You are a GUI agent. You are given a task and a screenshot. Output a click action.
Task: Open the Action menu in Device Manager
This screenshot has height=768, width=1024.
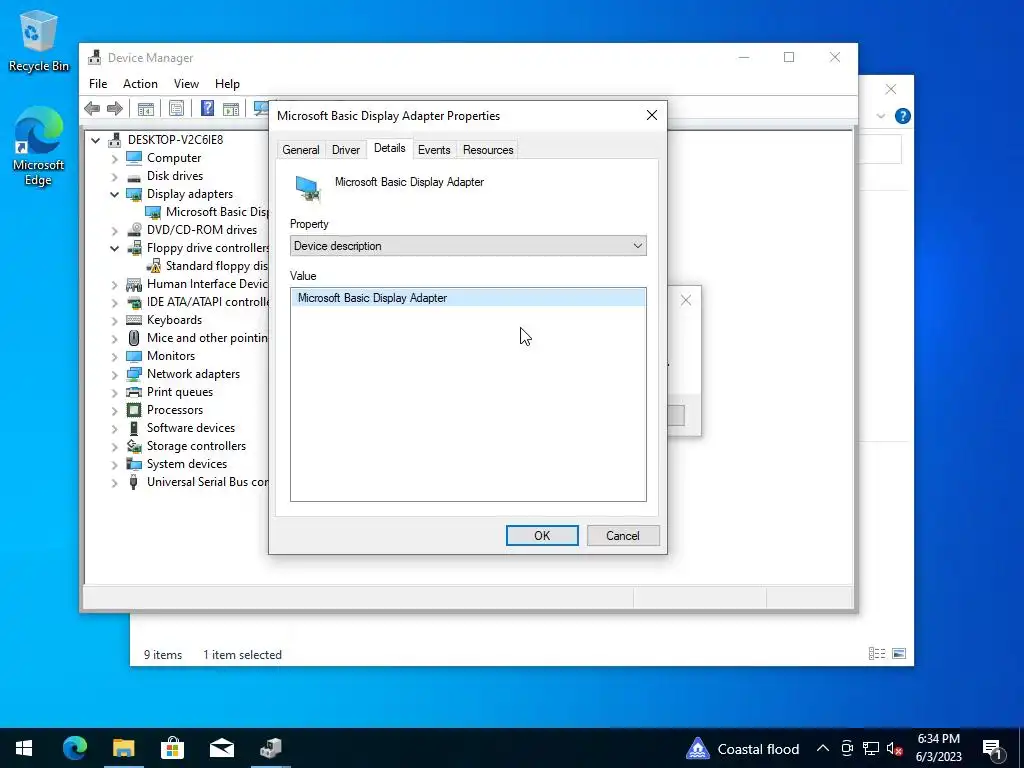click(x=140, y=84)
